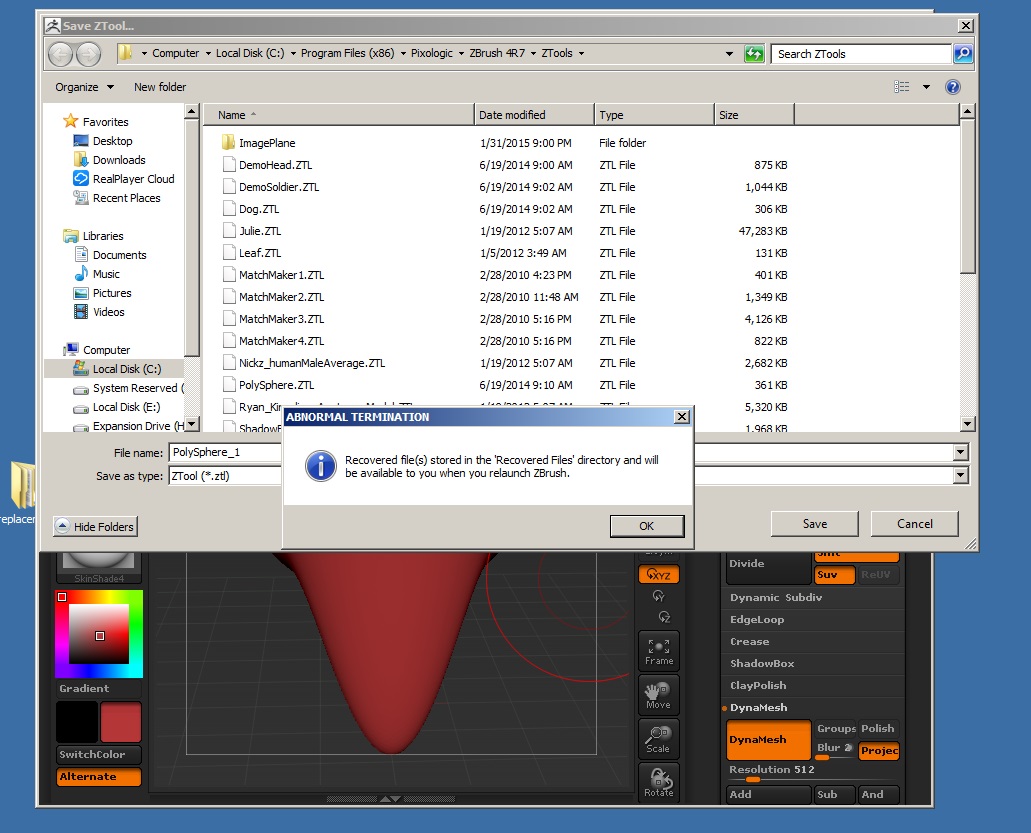Expand the Computer breadcrumb arrow
This screenshot has height=833, width=1031.
tap(208, 53)
